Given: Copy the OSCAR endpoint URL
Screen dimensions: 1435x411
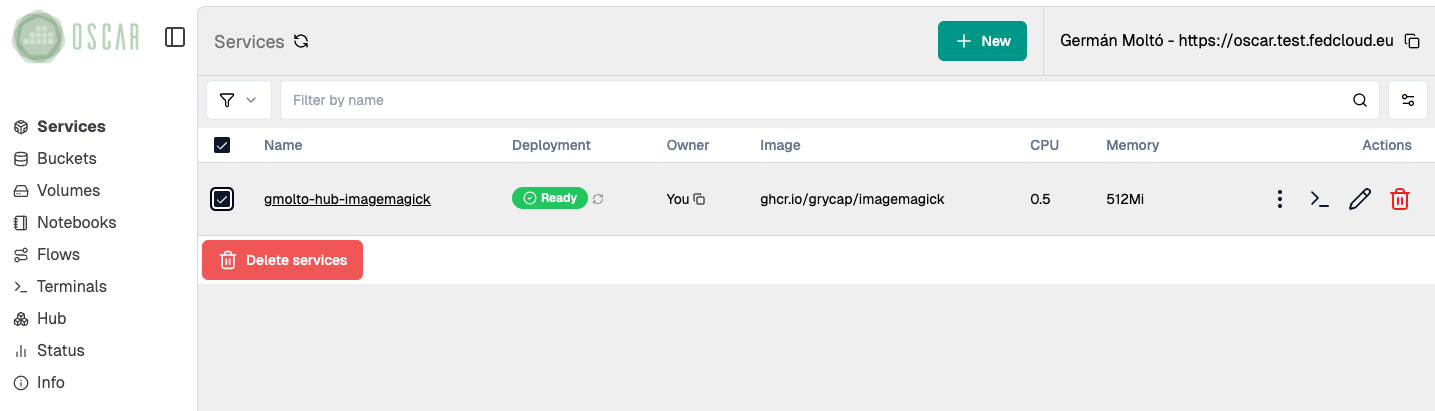Looking at the screenshot, I should point(1412,41).
